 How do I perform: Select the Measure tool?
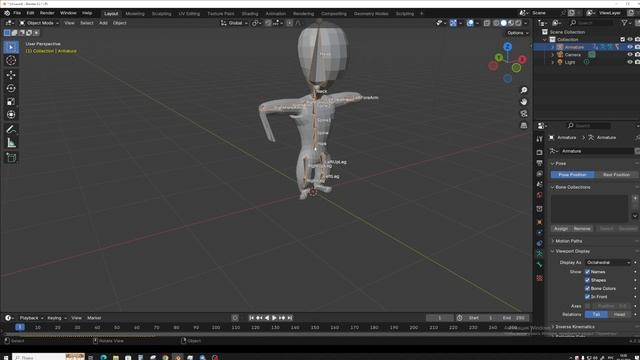11,143
